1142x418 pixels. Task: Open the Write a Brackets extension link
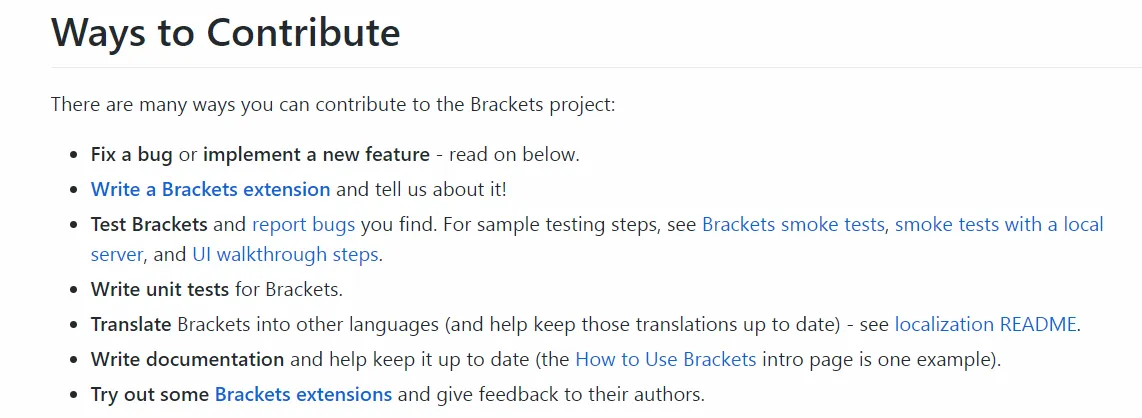click(210, 189)
